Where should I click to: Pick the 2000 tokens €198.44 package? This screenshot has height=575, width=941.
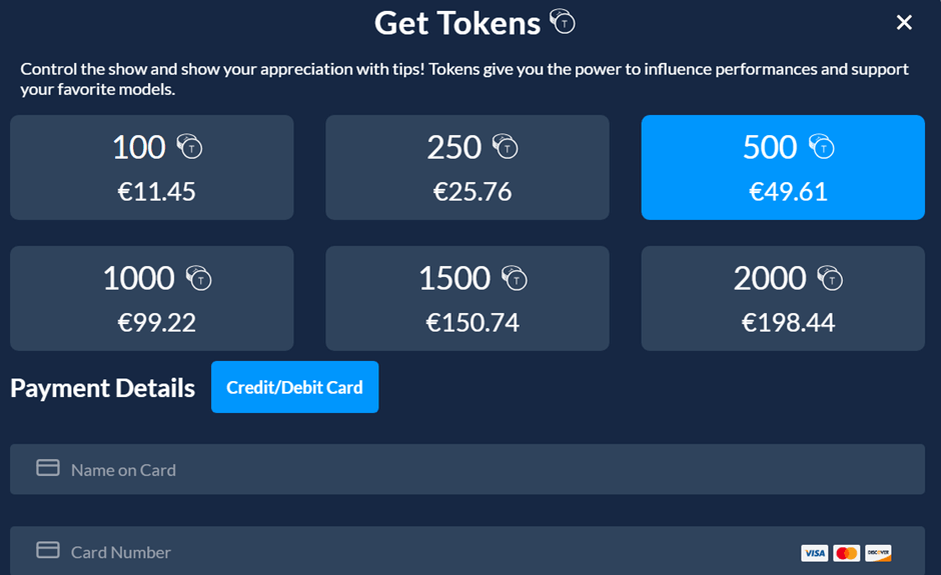pyautogui.click(x=783, y=299)
